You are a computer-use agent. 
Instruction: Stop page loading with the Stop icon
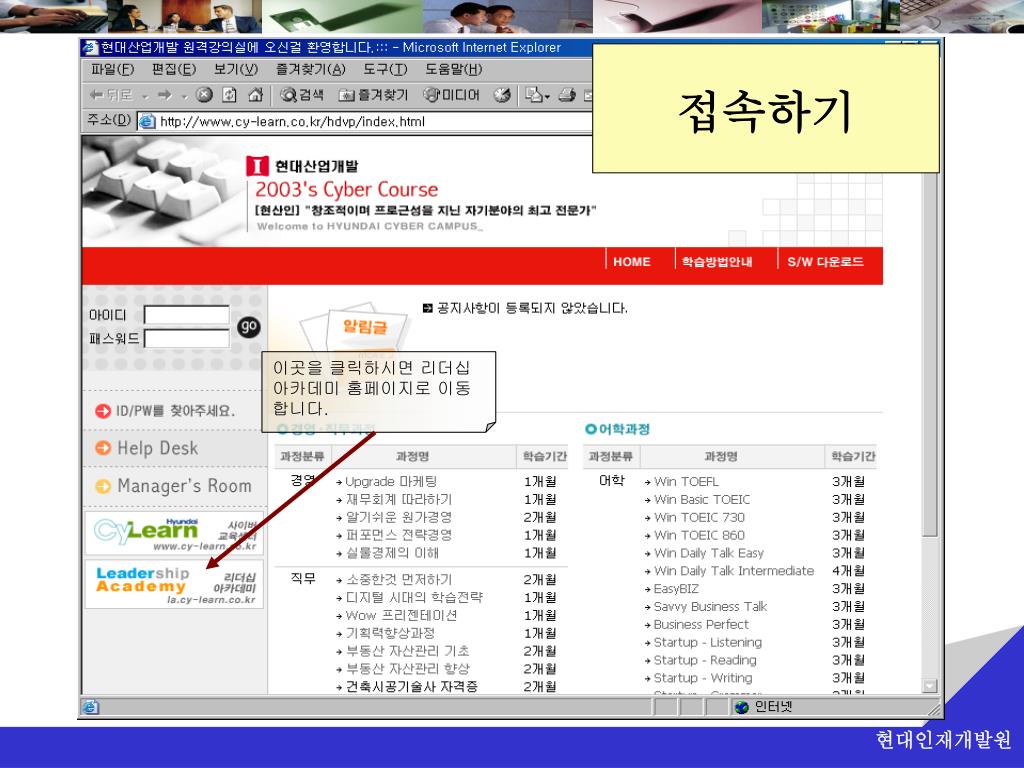204,95
